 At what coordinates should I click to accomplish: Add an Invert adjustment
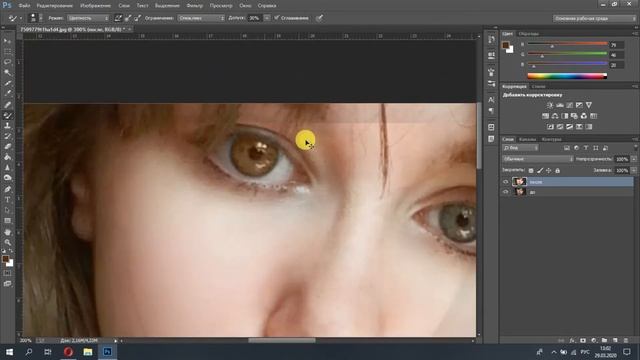tap(550, 127)
